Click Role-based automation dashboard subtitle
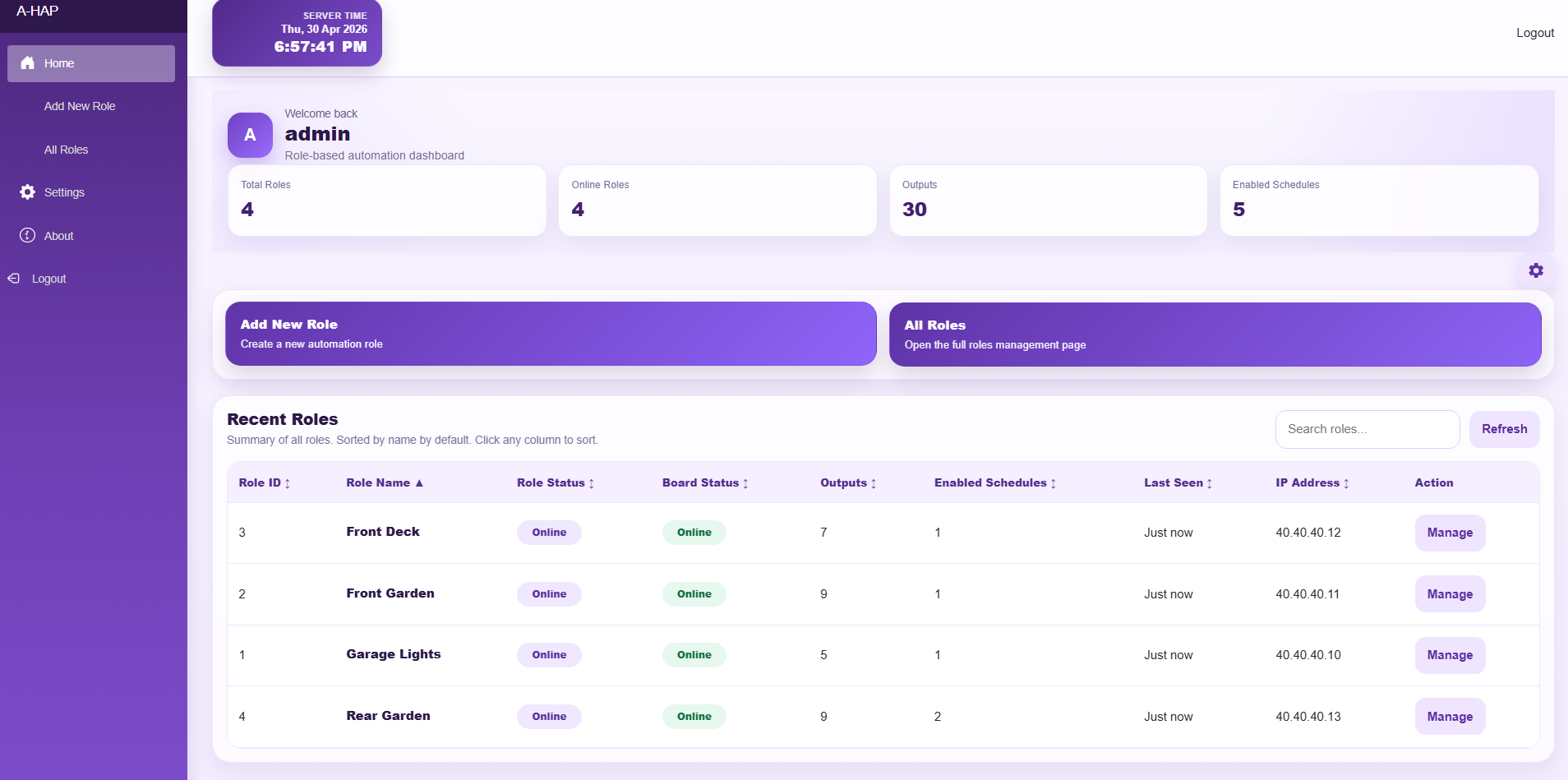The height and width of the screenshot is (780, 1568). (x=375, y=155)
